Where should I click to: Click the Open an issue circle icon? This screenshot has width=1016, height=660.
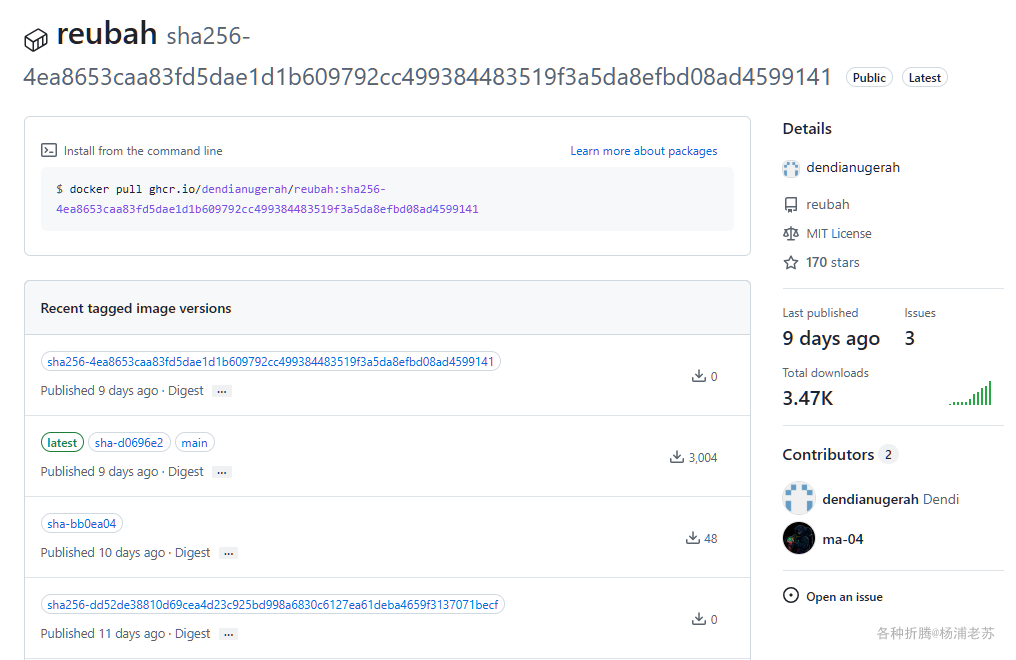pyautogui.click(x=791, y=597)
